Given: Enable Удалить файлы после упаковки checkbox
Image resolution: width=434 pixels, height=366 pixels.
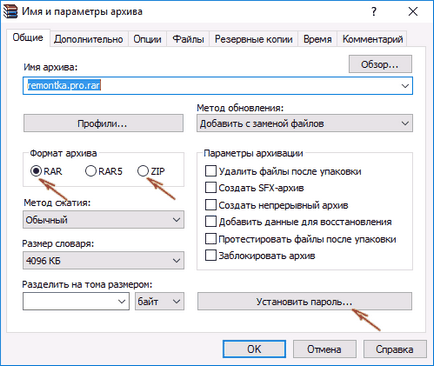Looking at the screenshot, I should click(x=211, y=171).
